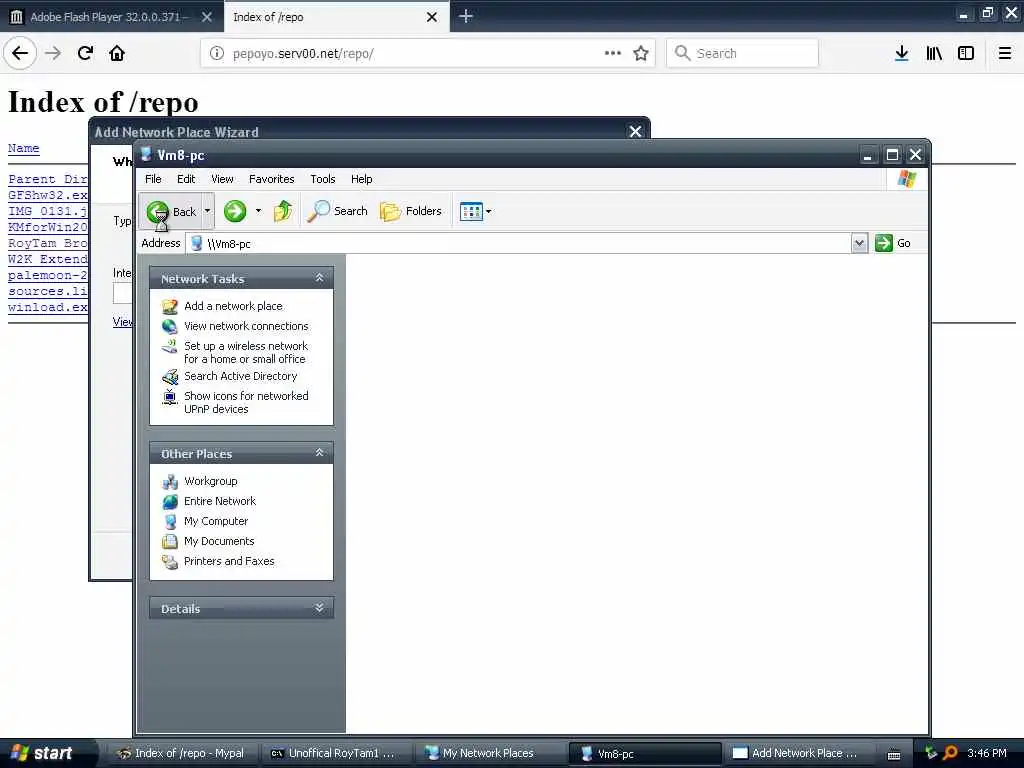Click the Workgroup computers icon
Viewport: 1024px width, 768px height.
170,482
